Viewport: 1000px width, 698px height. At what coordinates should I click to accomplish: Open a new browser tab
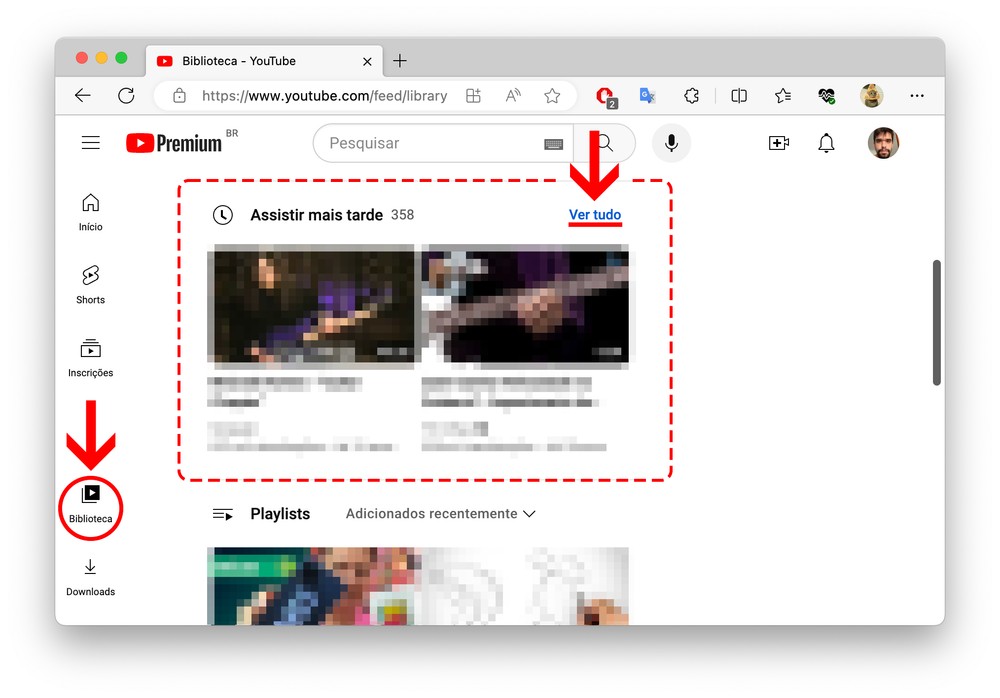point(400,61)
